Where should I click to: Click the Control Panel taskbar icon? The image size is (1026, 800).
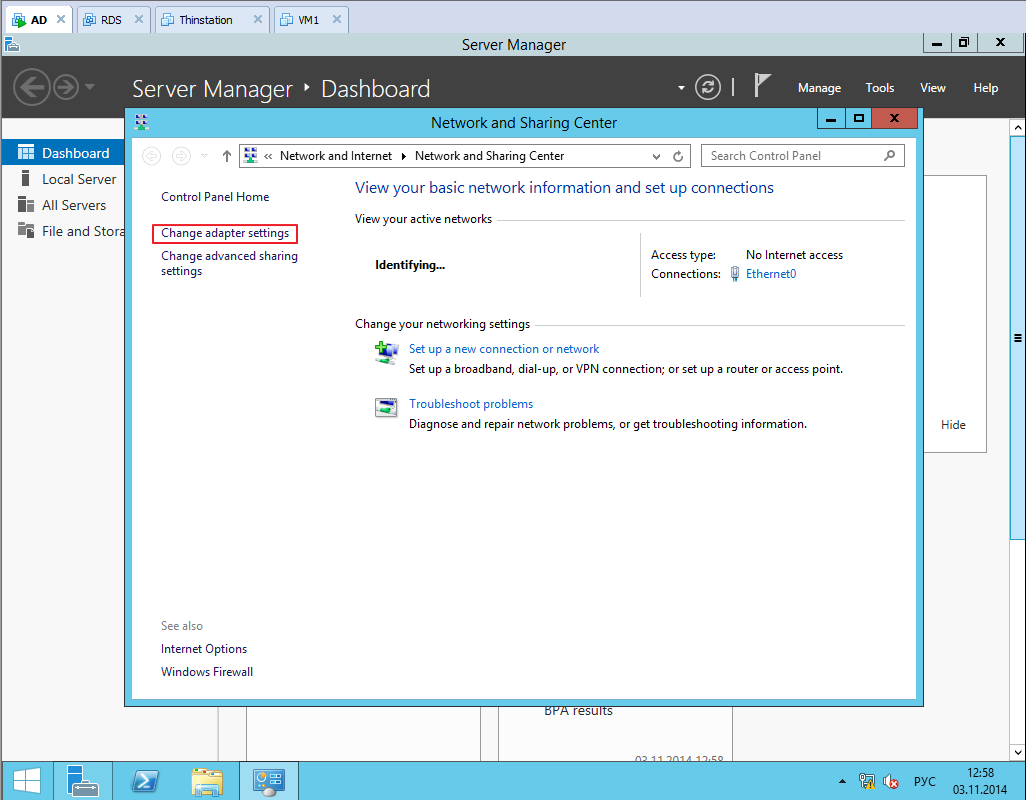pos(269,780)
